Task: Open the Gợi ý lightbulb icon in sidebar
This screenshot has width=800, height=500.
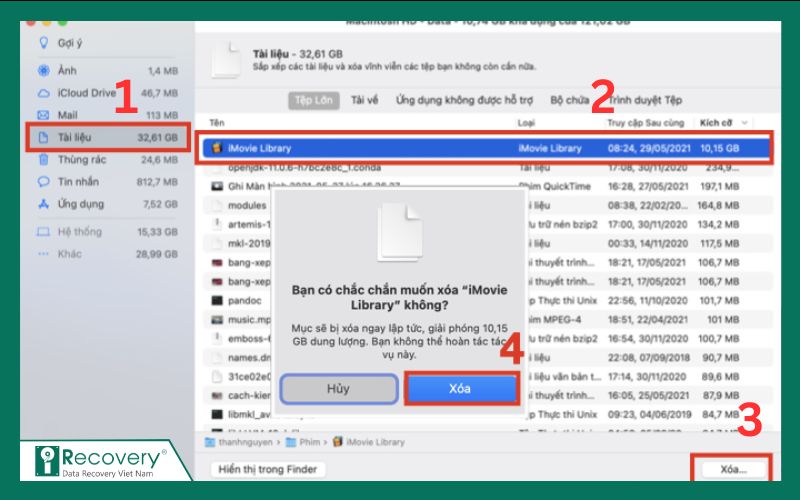Action: click(44, 43)
